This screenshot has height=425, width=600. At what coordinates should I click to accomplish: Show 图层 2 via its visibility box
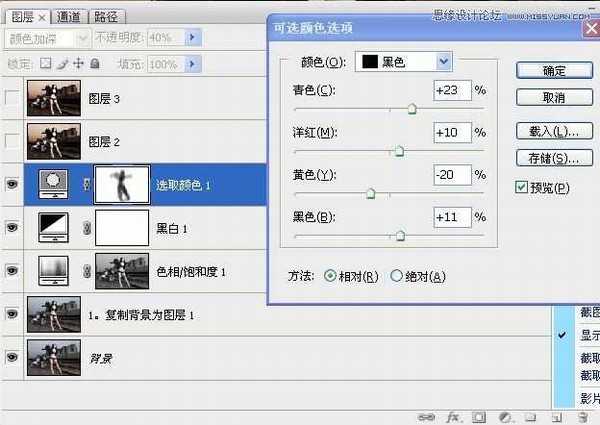point(11,141)
